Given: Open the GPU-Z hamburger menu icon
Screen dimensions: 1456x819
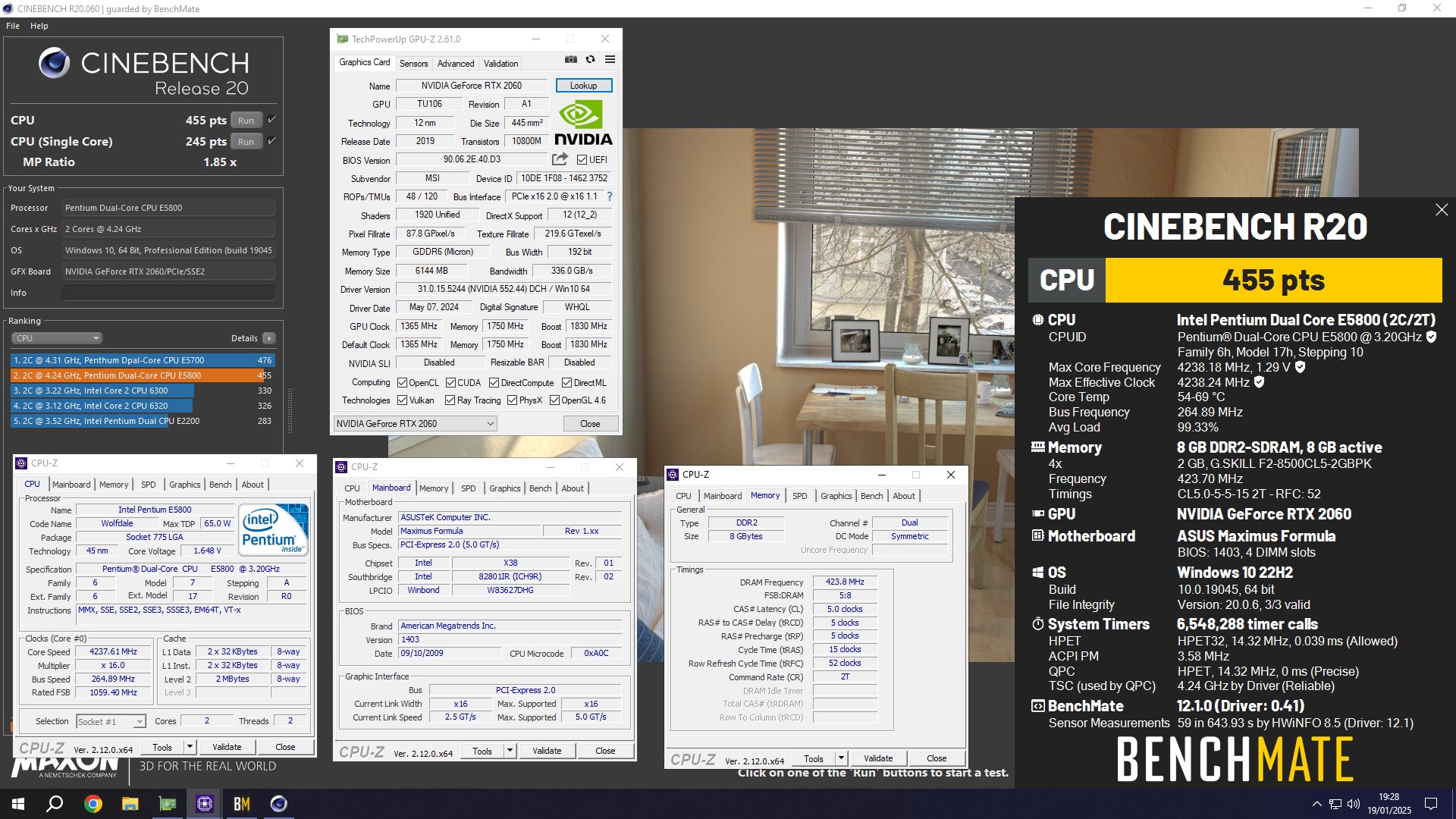Looking at the screenshot, I should tap(610, 60).
